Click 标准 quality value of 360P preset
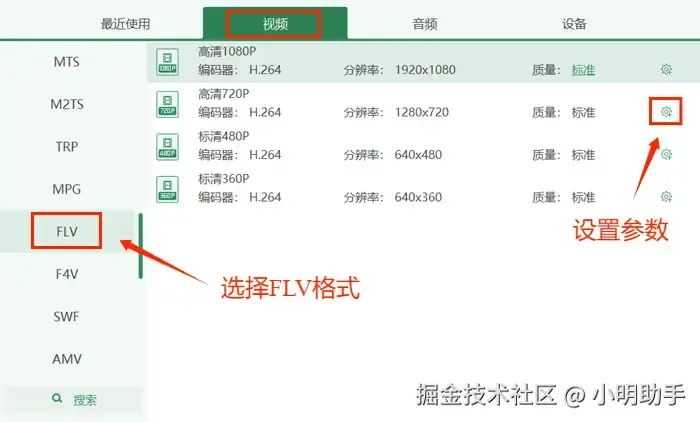Image resolution: width=700 pixels, height=422 pixels. [583, 197]
